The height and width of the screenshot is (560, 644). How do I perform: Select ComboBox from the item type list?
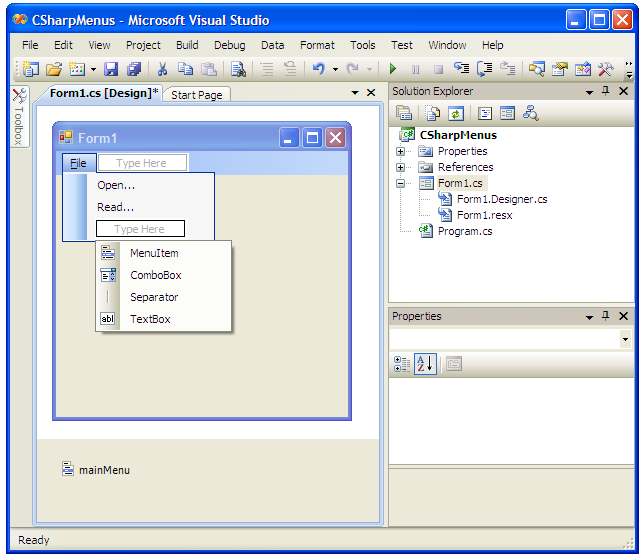pyautogui.click(x=155, y=275)
